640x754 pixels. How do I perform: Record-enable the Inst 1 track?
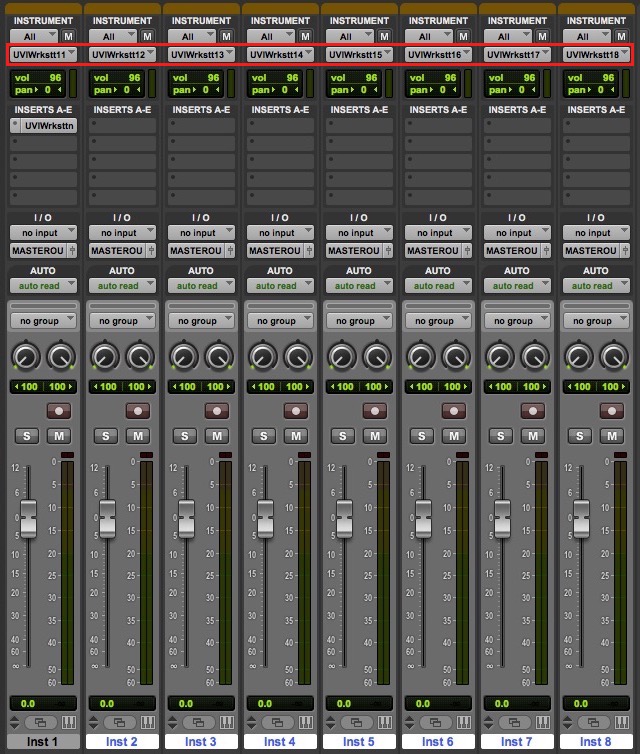pos(59,411)
